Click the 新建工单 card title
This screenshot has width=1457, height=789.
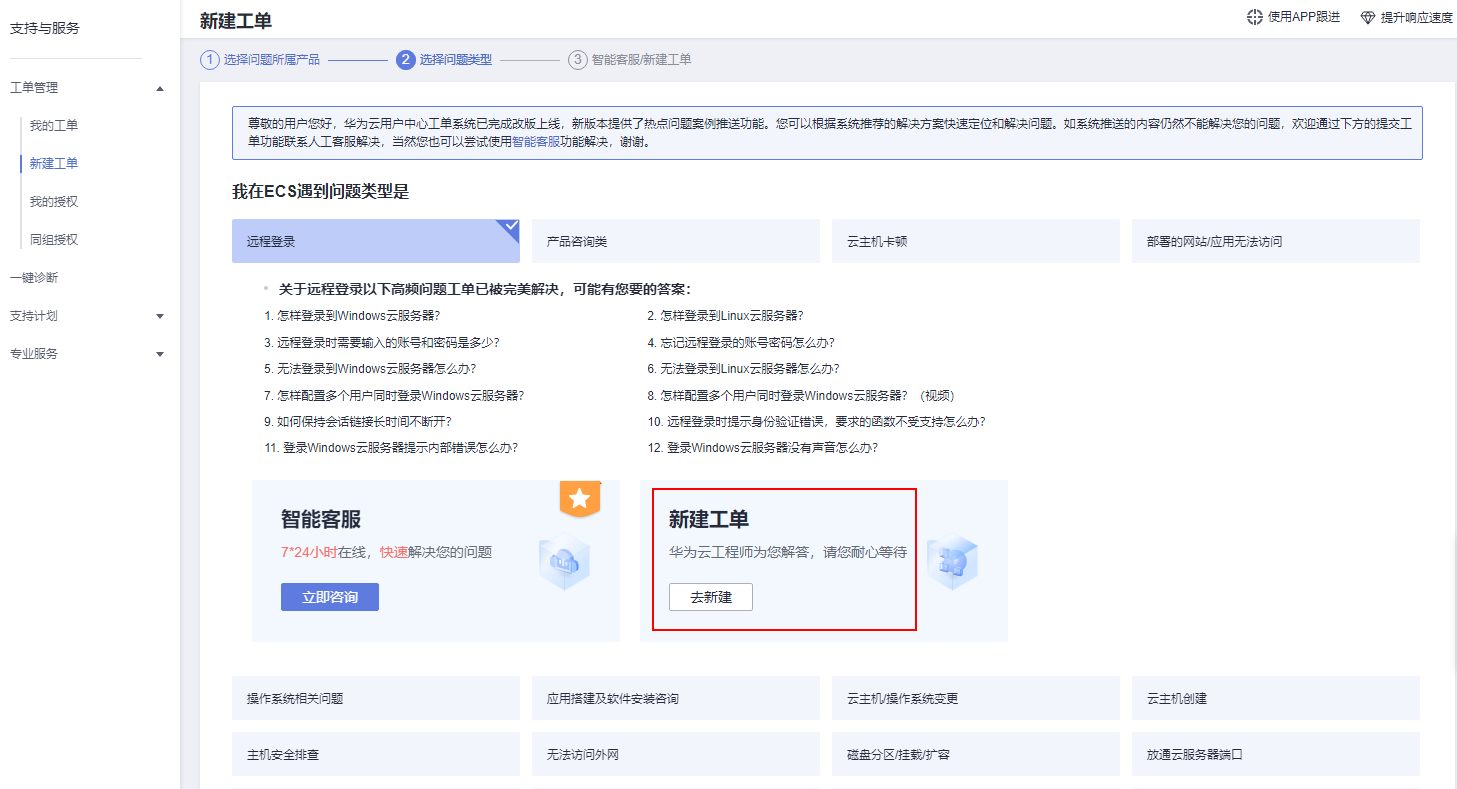pos(709,520)
